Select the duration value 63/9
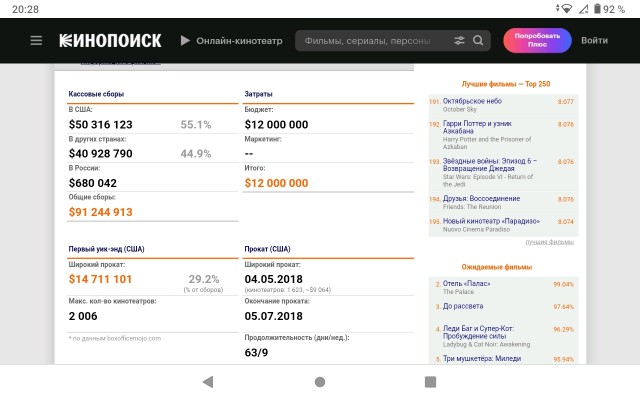The image size is (640, 400). point(256,353)
